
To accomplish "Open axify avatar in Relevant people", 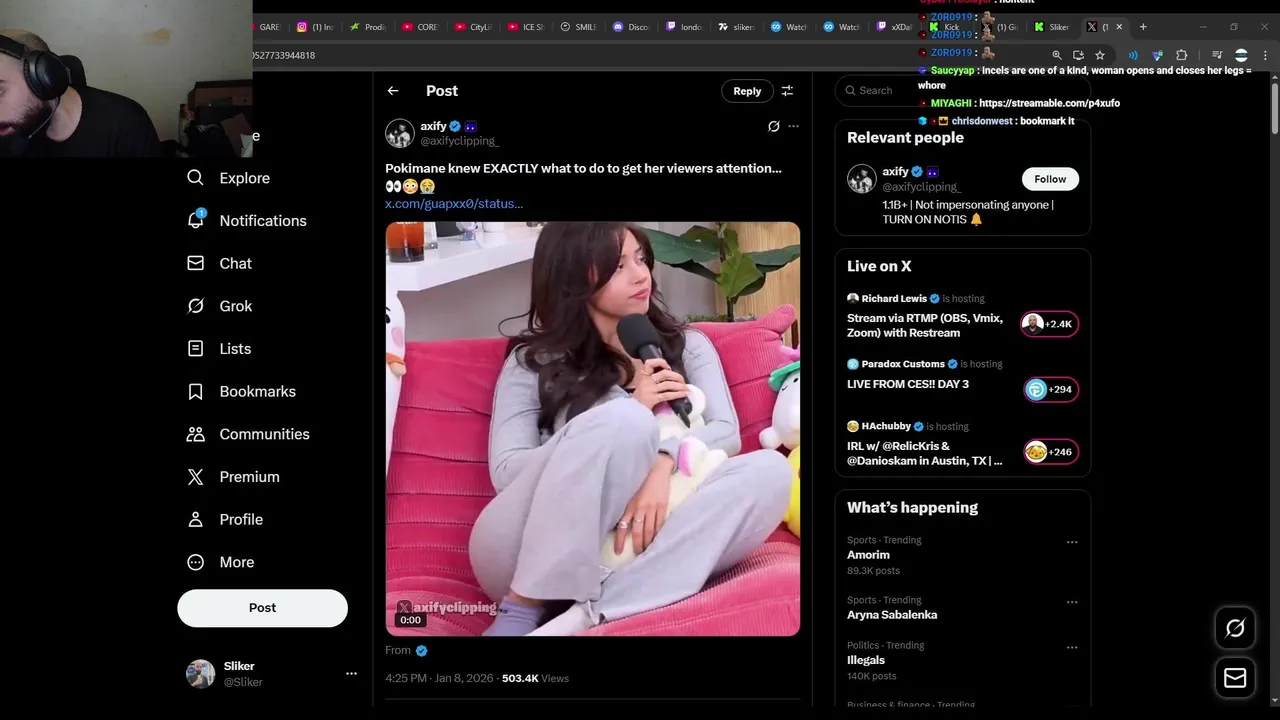I will [862, 179].
